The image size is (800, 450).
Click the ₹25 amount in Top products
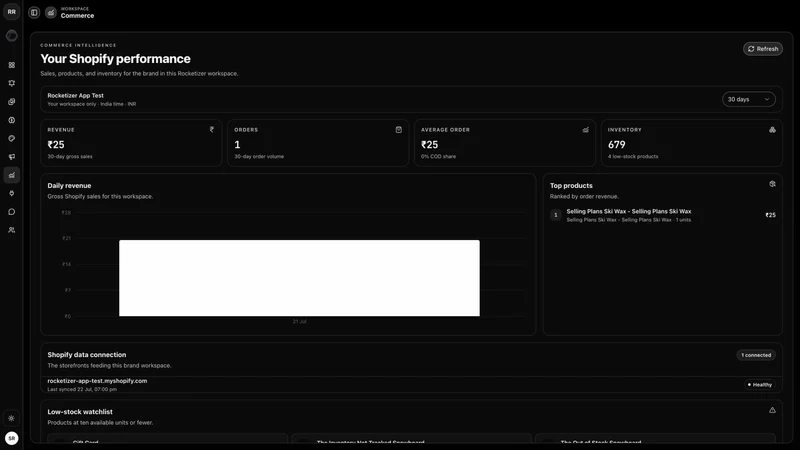coord(770,215)
